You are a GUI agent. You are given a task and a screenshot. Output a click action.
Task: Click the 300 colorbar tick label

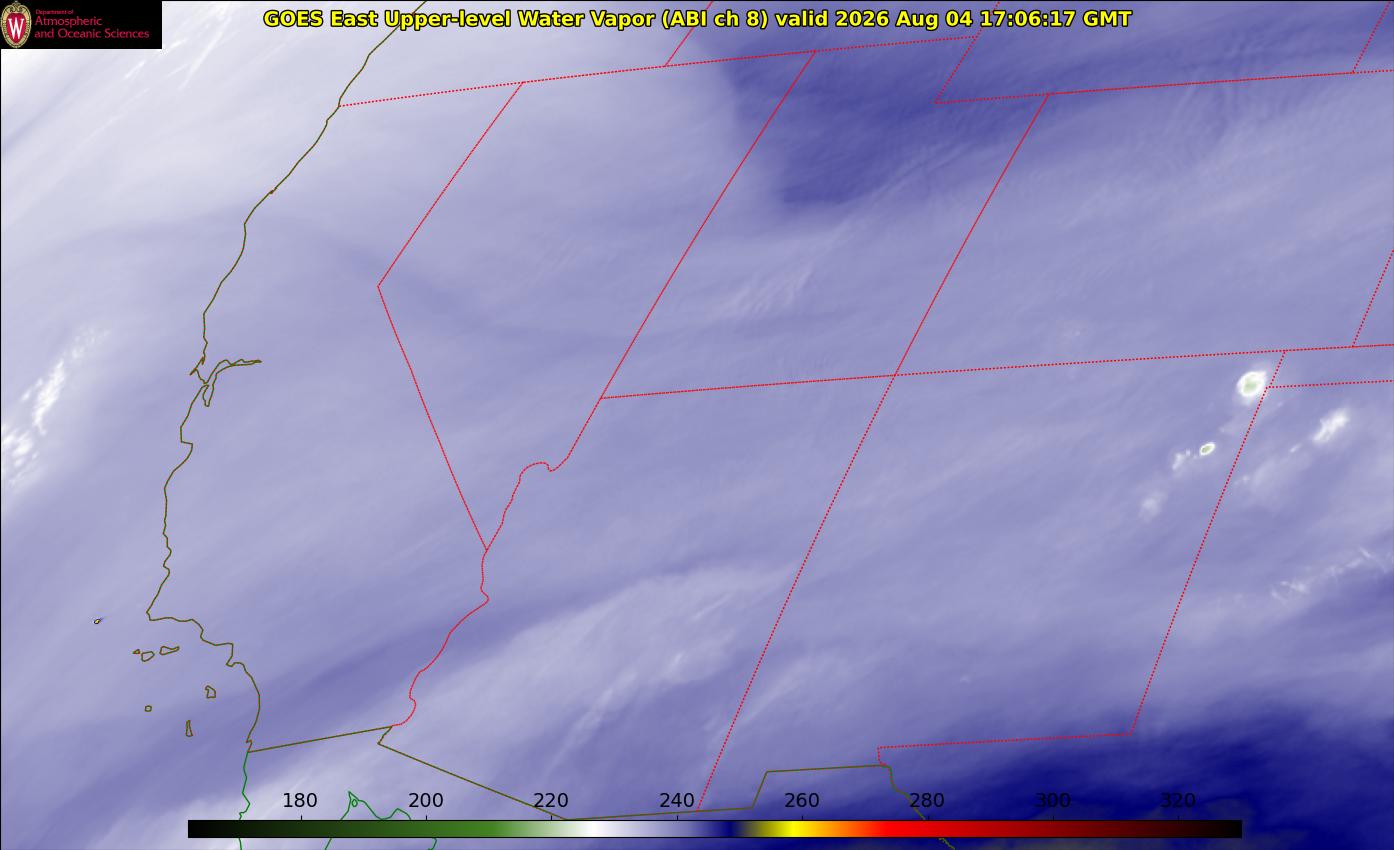click(x=1053, y=800)
